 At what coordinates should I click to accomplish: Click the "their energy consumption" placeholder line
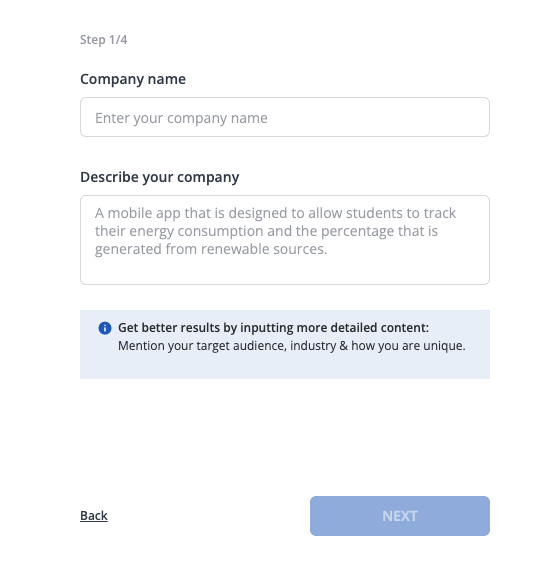pyautogui.click(x=266, y=231)
